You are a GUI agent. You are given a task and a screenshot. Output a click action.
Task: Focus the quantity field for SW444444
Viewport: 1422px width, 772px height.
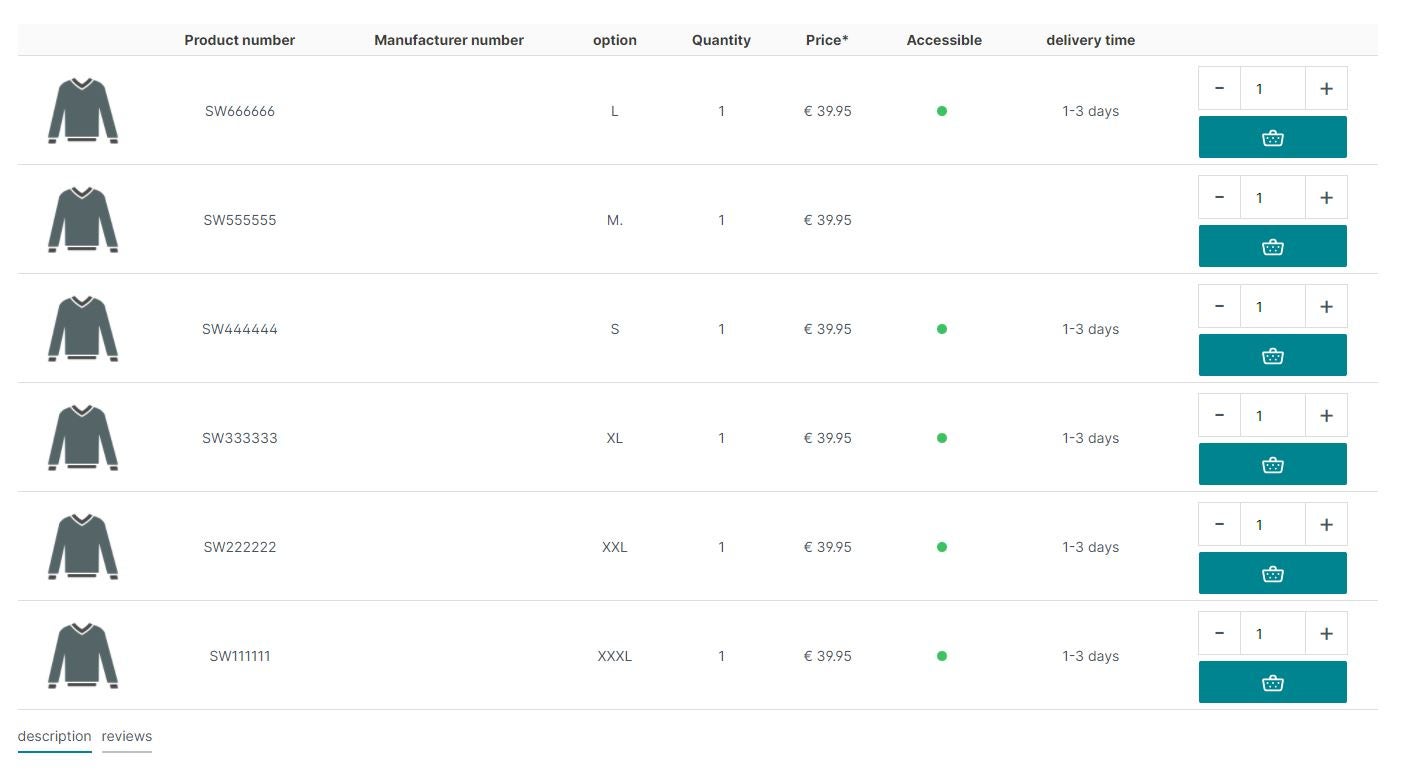pyautogui.click(x=1273, y=306)
